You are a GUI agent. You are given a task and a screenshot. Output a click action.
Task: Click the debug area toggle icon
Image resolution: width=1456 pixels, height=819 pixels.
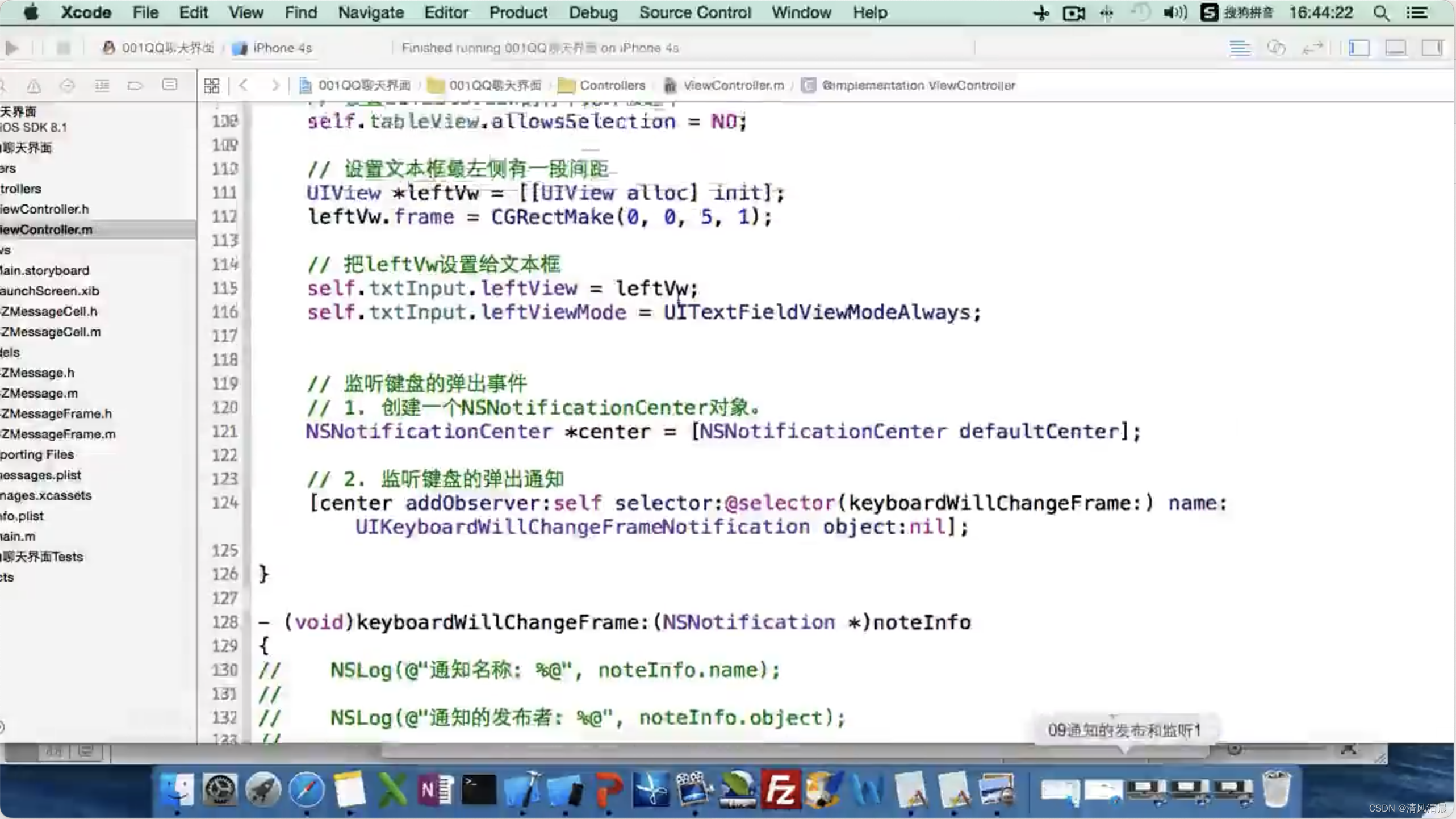tap(1396, 47)
